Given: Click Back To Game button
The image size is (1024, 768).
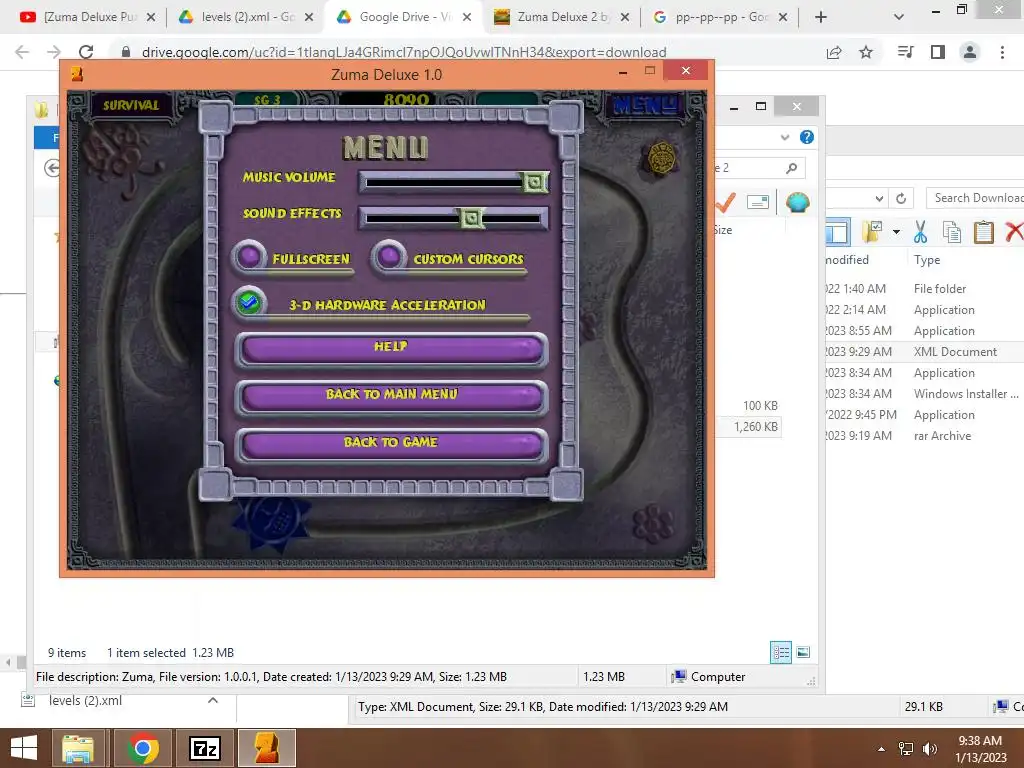Looking at the screenshot, I should (x=391, y=445).
